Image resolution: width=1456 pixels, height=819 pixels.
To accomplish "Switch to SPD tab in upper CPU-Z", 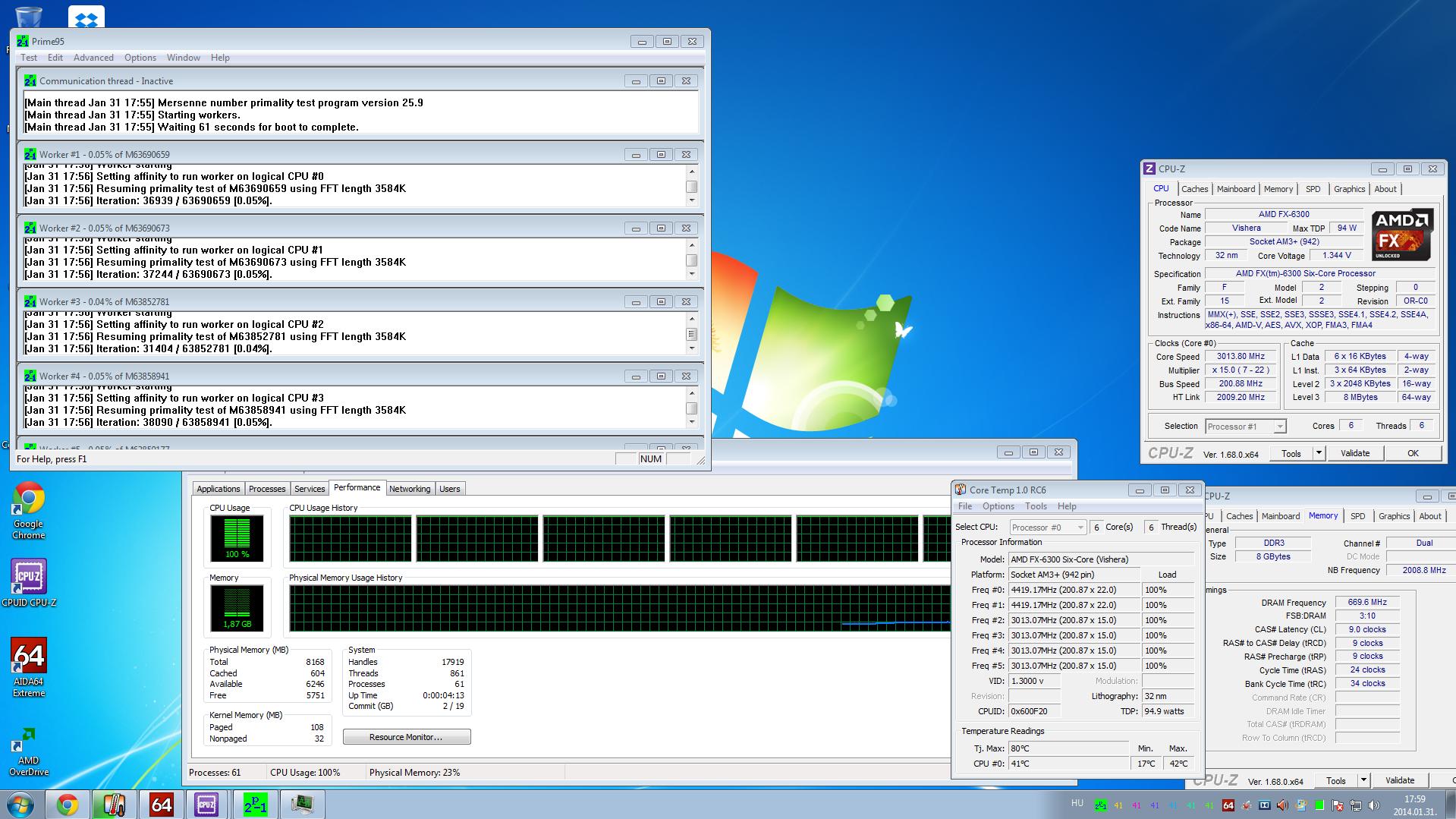I will 1313,189.
